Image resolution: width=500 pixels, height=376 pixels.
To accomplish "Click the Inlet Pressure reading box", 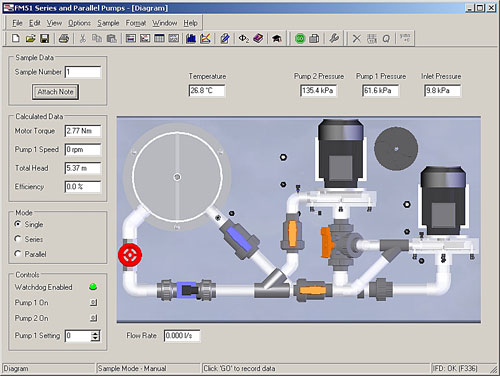I will (x=442, y=91).
